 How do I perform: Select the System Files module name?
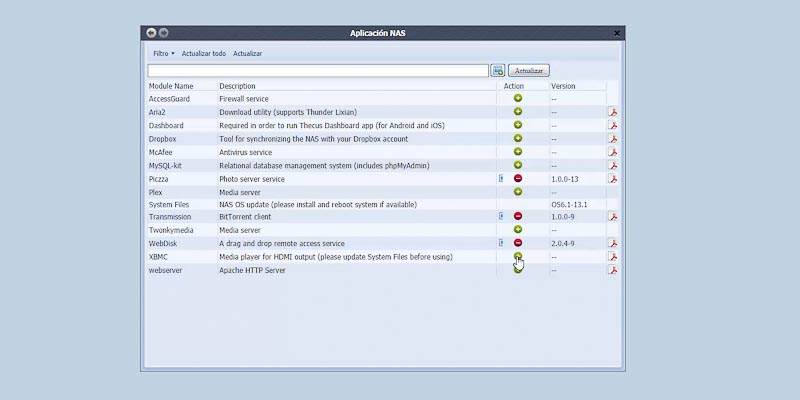point(168,205)
